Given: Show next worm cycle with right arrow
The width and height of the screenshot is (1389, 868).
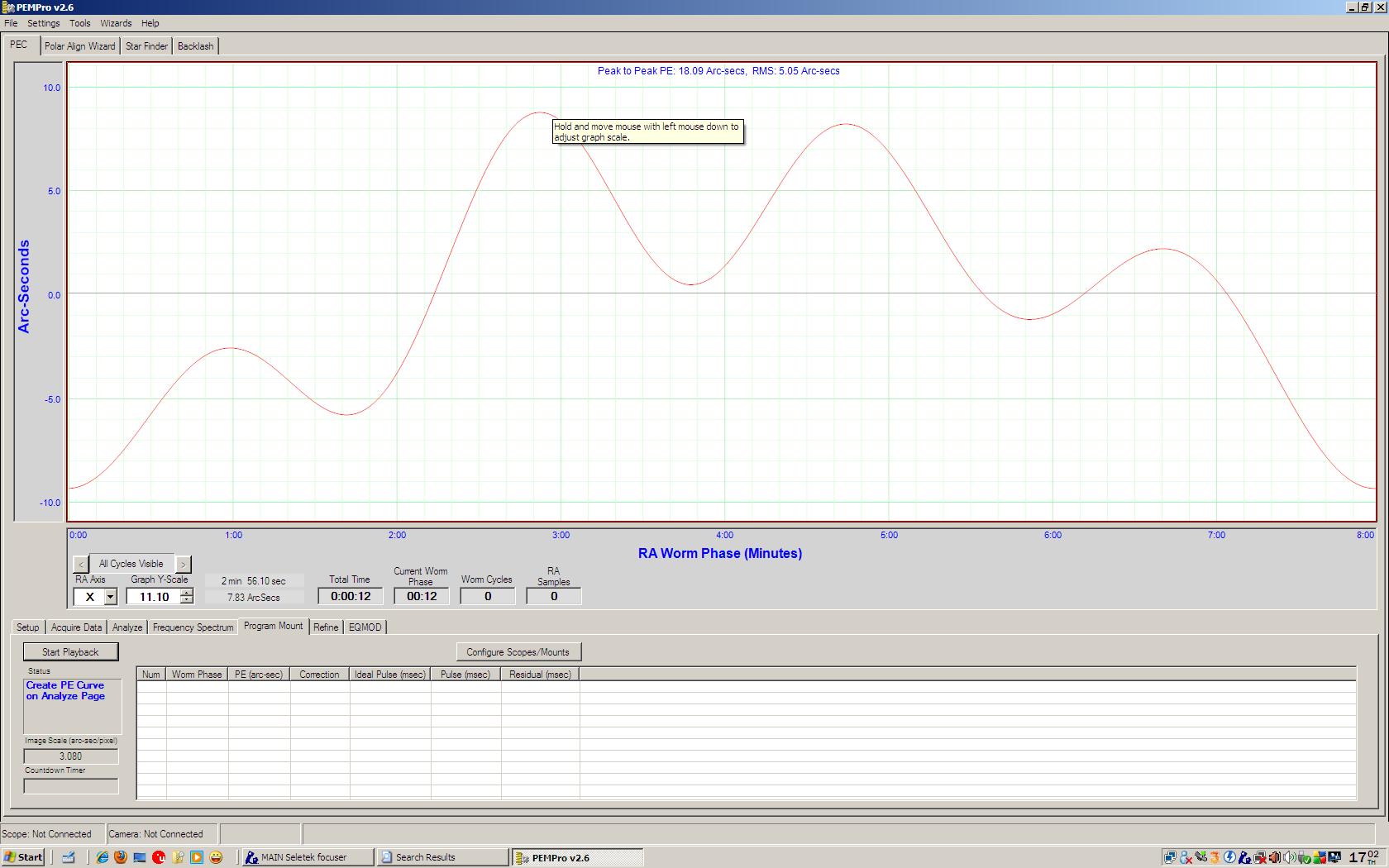Looking at the screenshot, I should (183, 564).
